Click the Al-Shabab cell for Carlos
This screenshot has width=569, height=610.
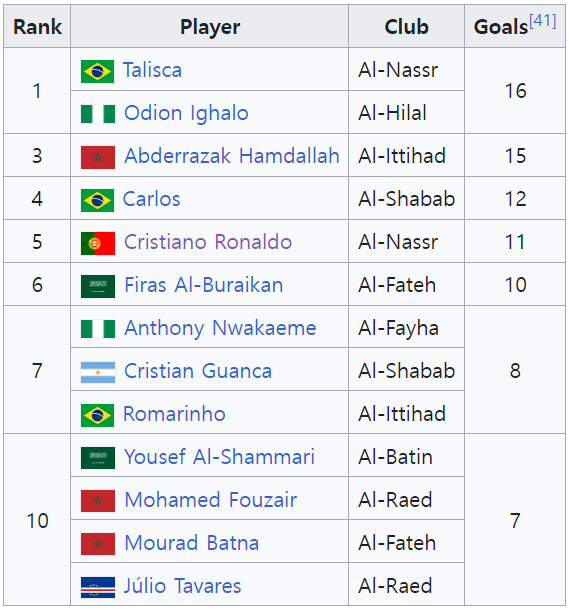[406, 198]
